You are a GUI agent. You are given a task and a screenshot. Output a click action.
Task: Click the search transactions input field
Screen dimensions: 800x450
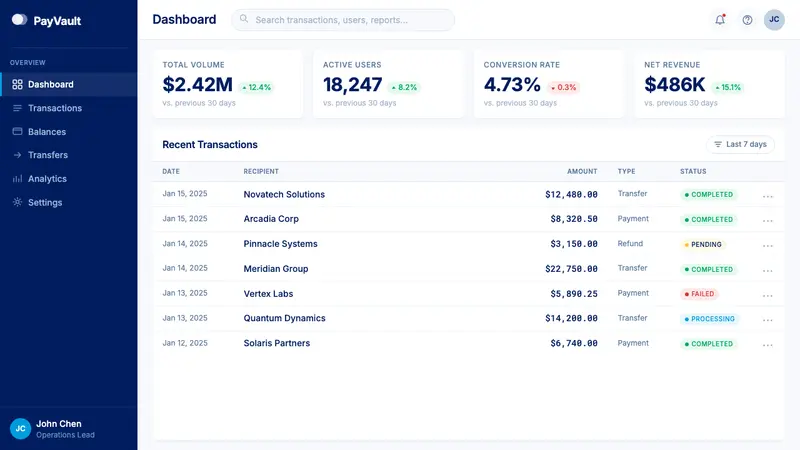(343, 20)
